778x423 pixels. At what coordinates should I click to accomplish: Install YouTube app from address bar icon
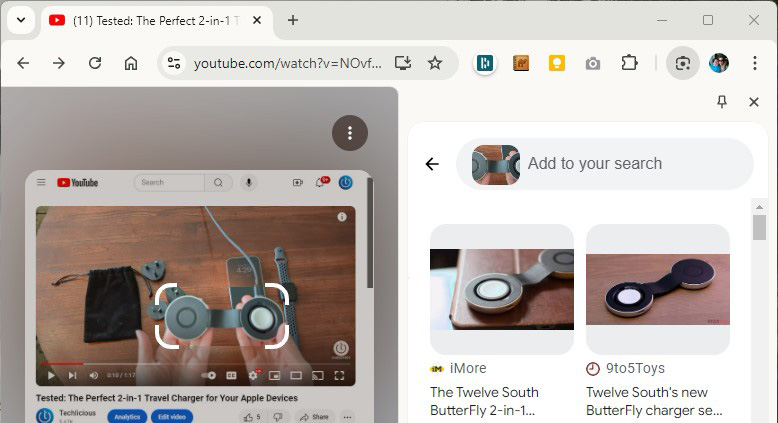tap(403, 63)
